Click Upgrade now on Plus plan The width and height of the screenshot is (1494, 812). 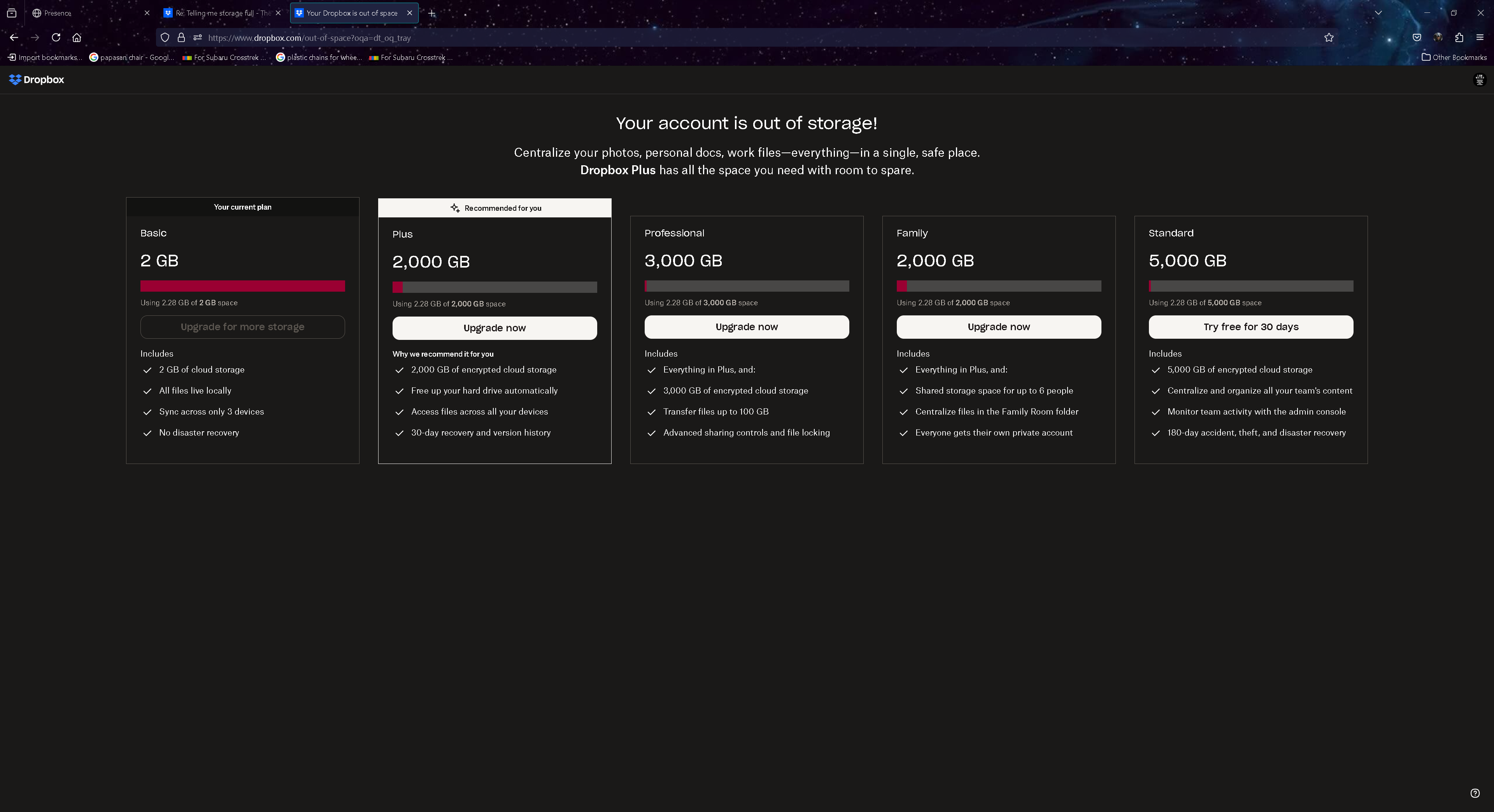[x=494, y=328]
